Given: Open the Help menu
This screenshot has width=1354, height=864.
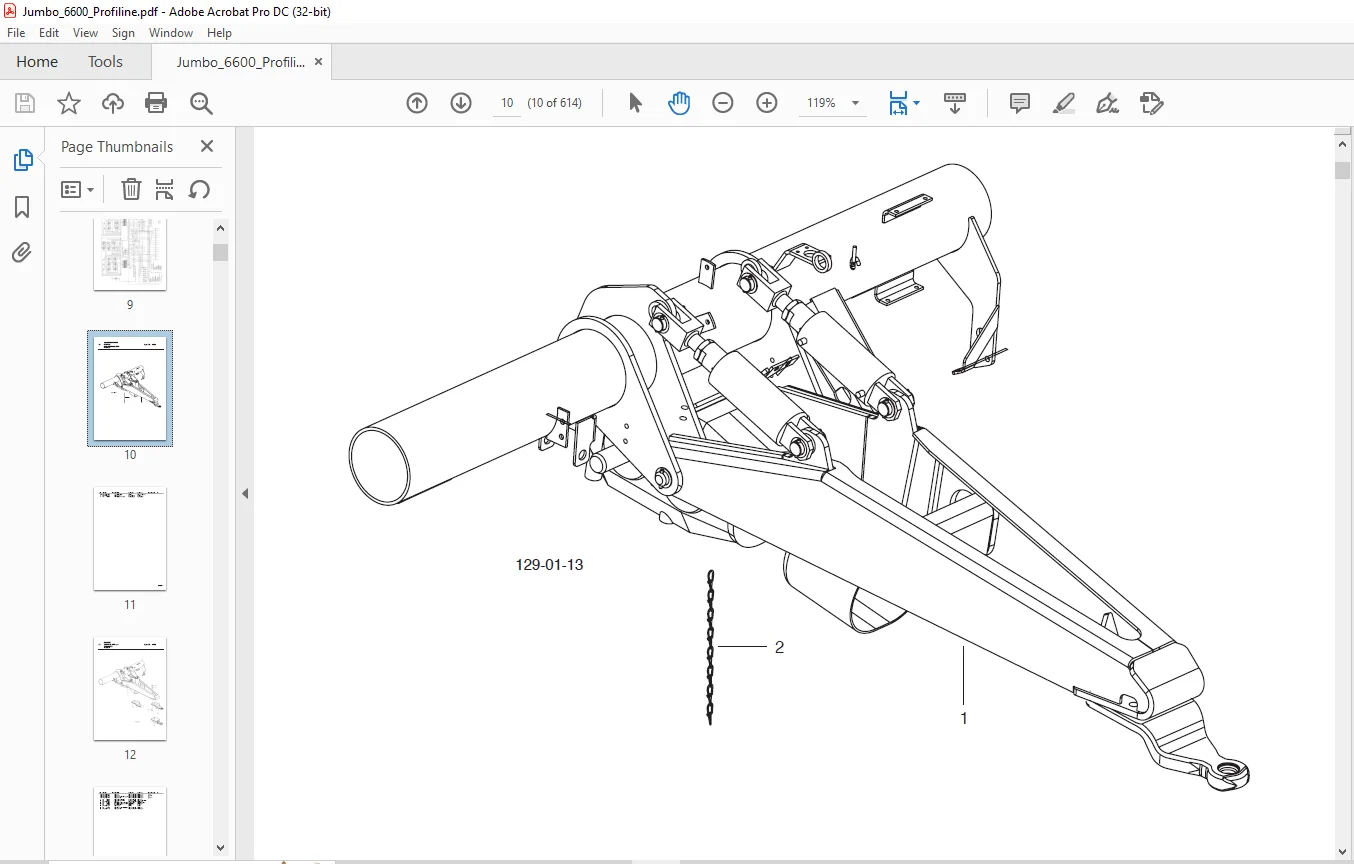Looking at the screenshot, I should tap(219, 33).
